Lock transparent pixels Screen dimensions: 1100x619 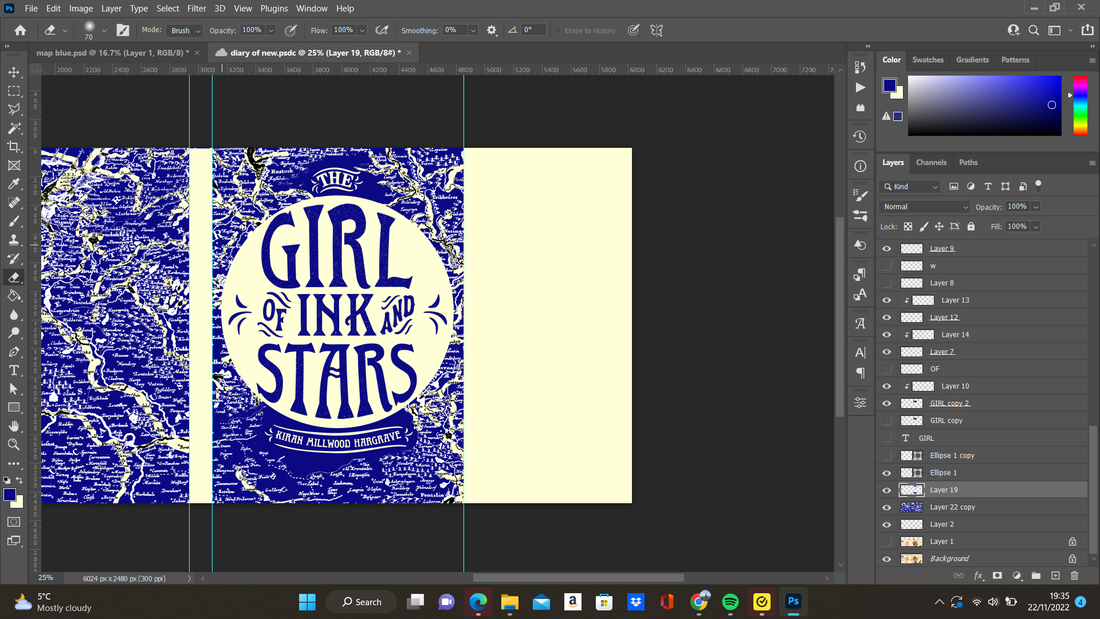(x=908, y=227)
